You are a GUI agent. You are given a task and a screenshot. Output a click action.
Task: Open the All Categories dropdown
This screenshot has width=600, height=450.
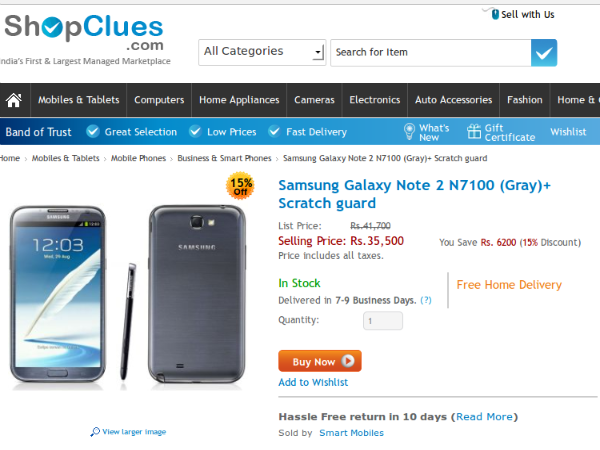point(262,52)
